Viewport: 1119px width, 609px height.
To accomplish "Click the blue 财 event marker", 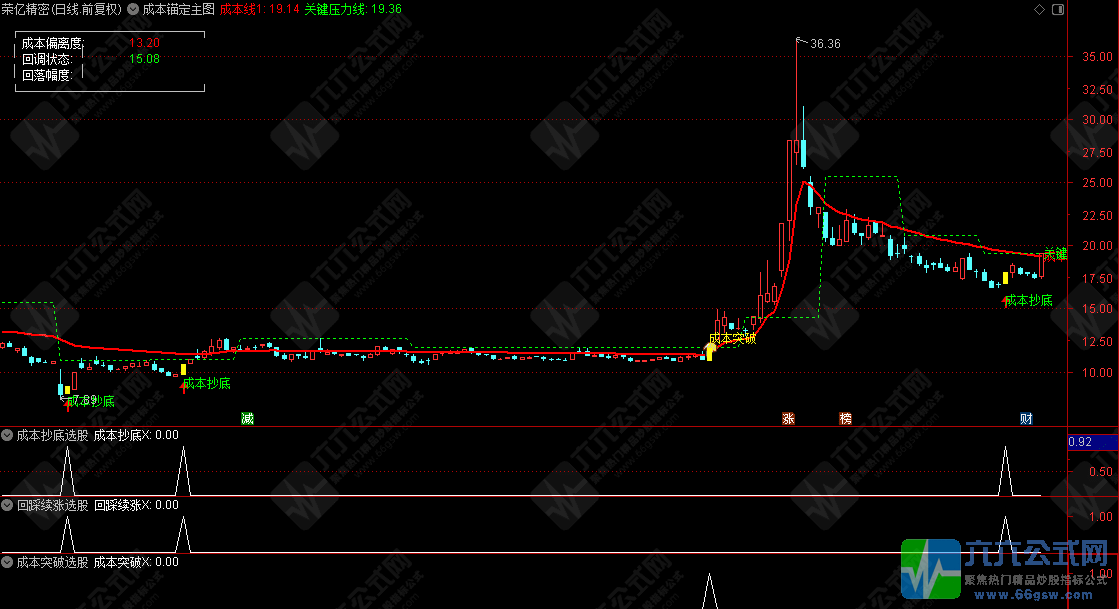I will click(x=1026, y=418).
